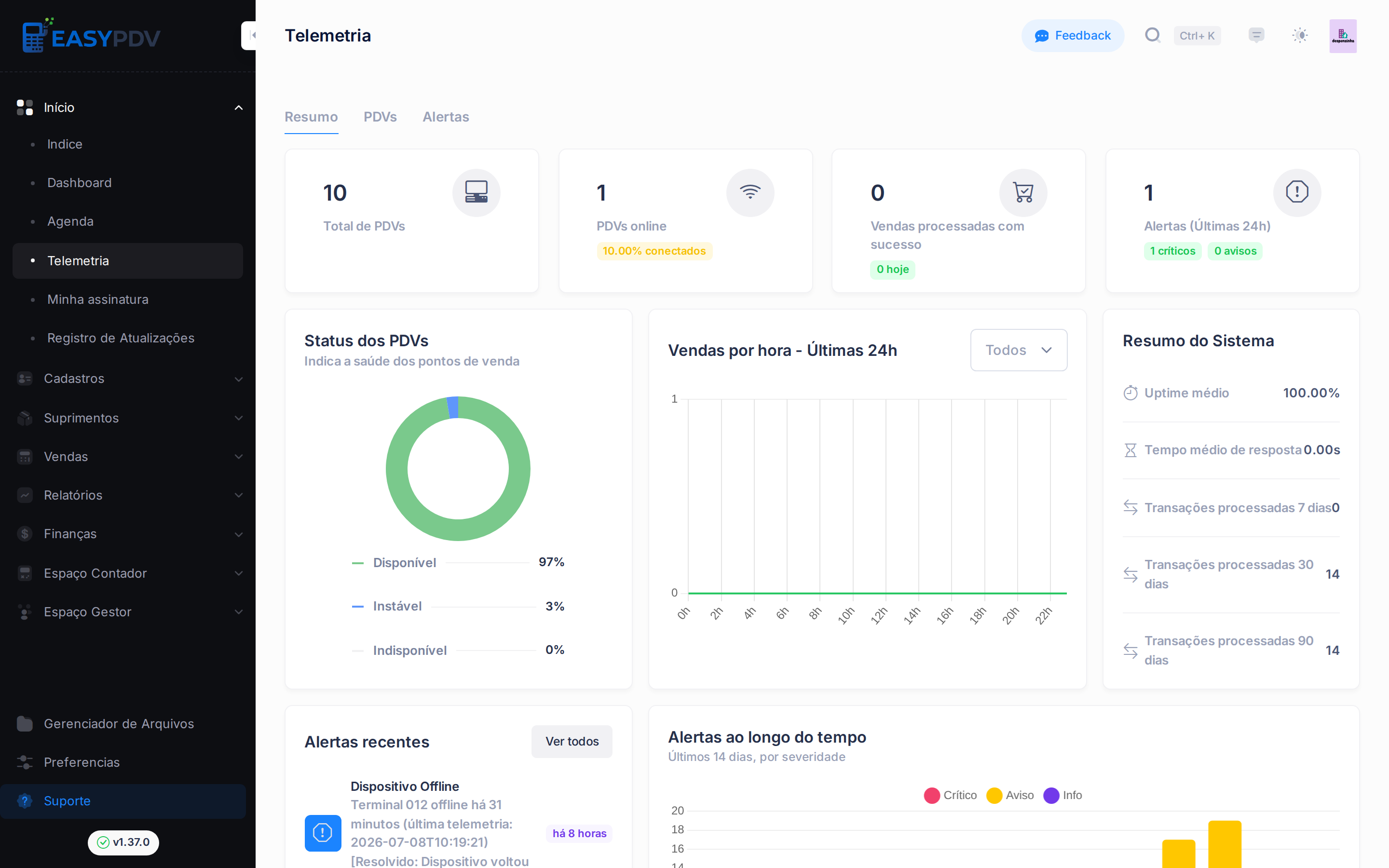
Task: Toggle the Aviso legend series
Action: tap(1009, 795)
